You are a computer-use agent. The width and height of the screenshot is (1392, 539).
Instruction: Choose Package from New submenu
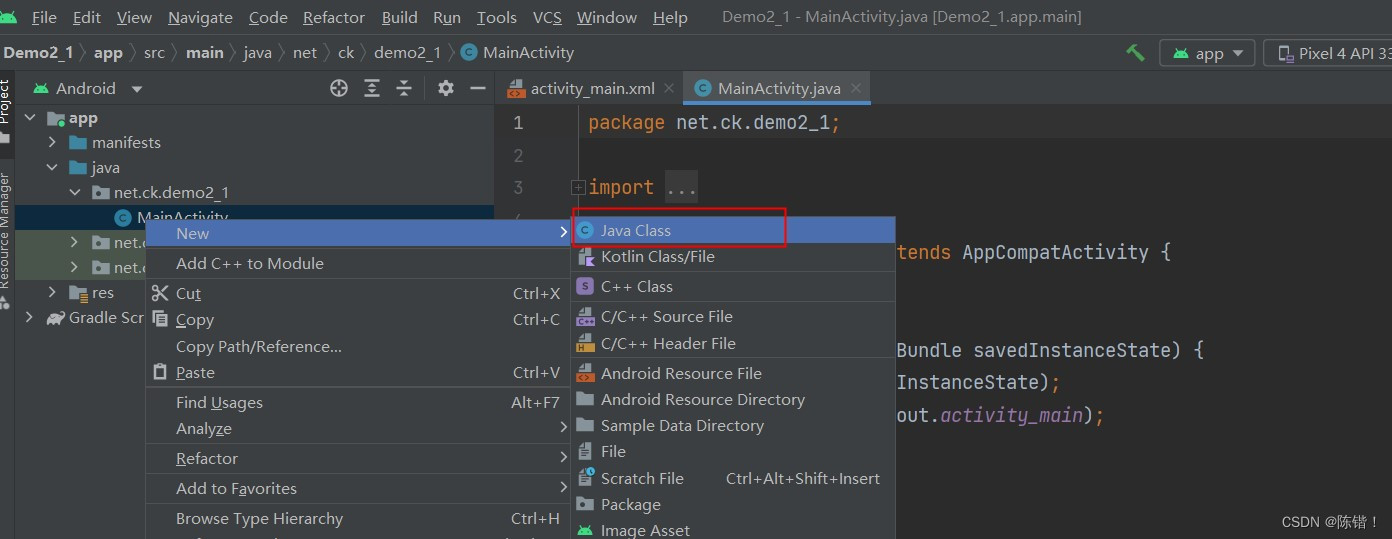733,505
